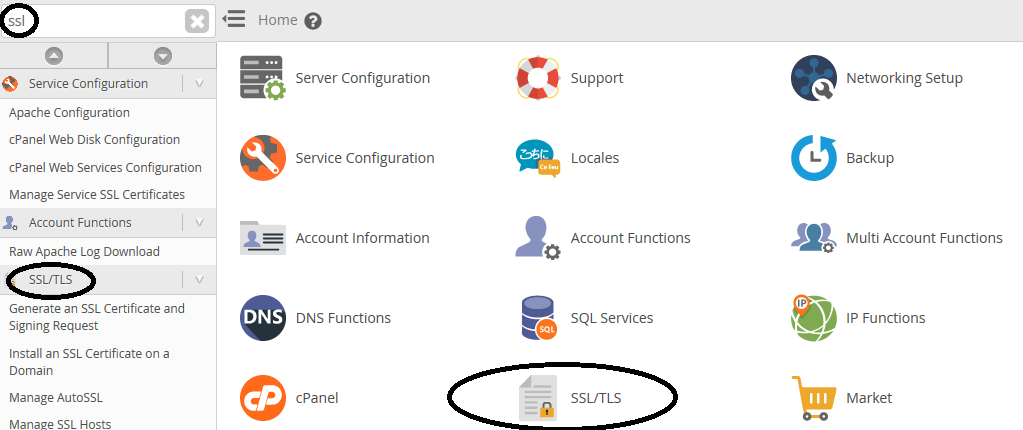This screenshot has height=430, width=1023.
Task: Clear the search box with the X button
Action: coord(197,22)
